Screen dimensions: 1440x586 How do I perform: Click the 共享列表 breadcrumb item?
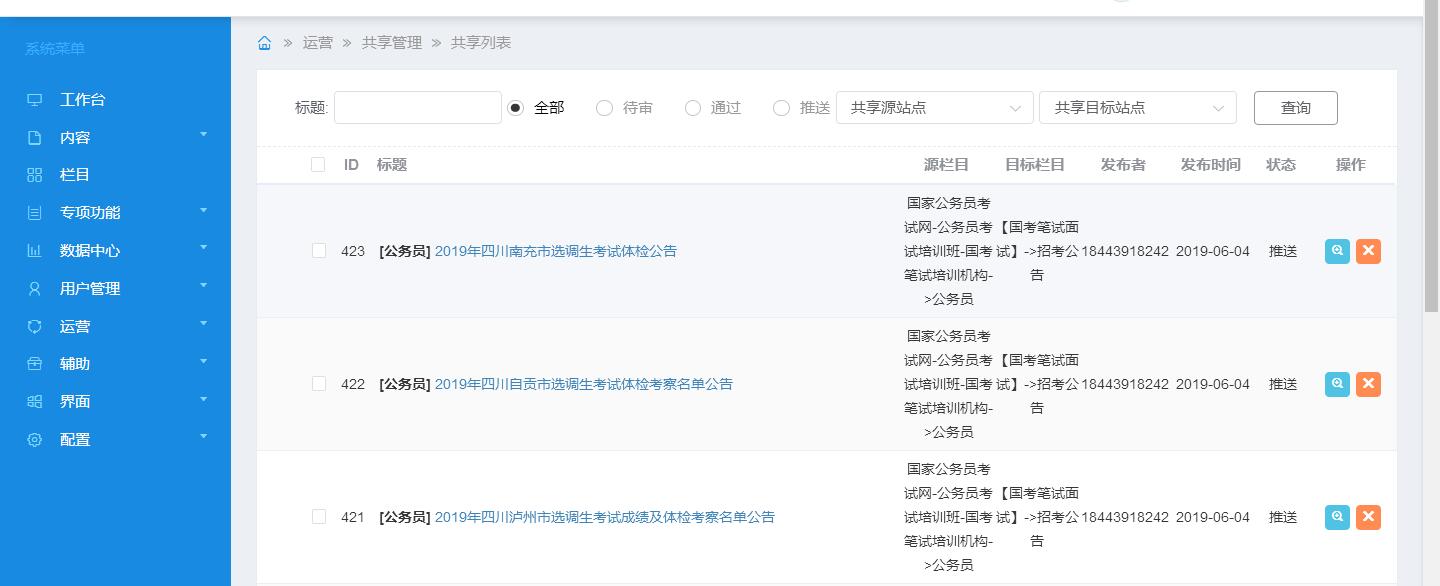481,43
